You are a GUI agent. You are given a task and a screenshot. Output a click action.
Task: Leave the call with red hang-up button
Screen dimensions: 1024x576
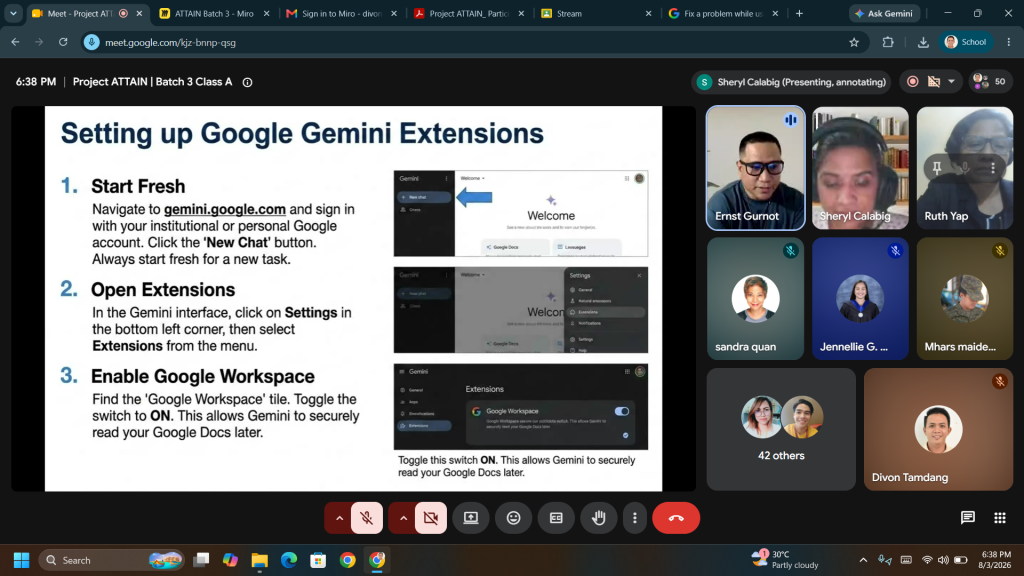(x=676, y=518)
